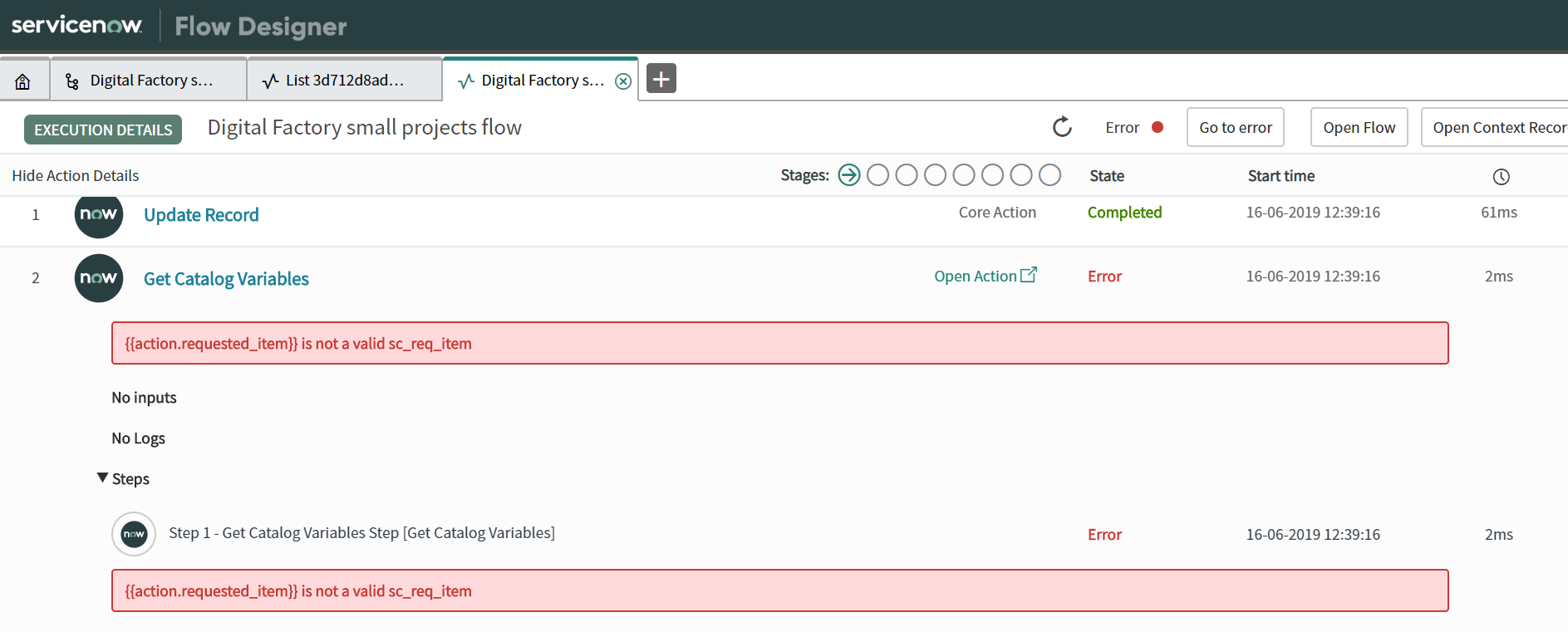Click Open Context Record button
The width and height of the screenshot is (1568, 632).
point(1495,127)
